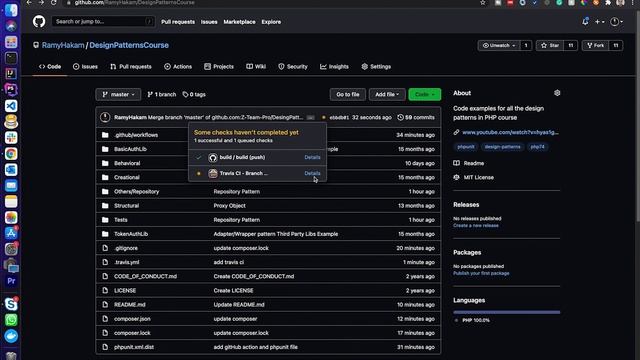Open Details for Travis CI check

(312, 173)
